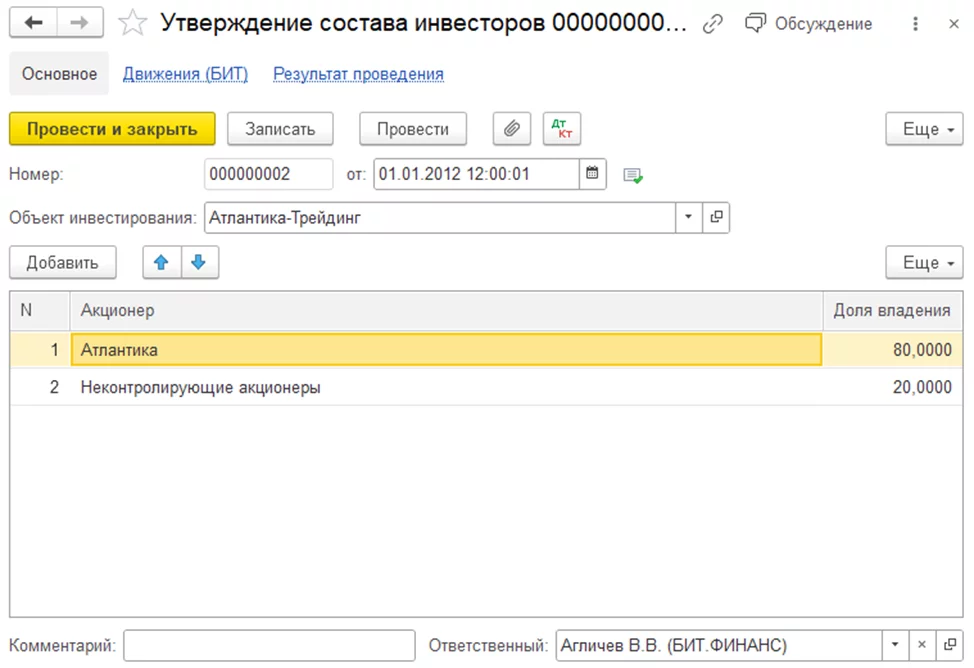Expand Объект инвестирования dropdown list

point(689,217)
